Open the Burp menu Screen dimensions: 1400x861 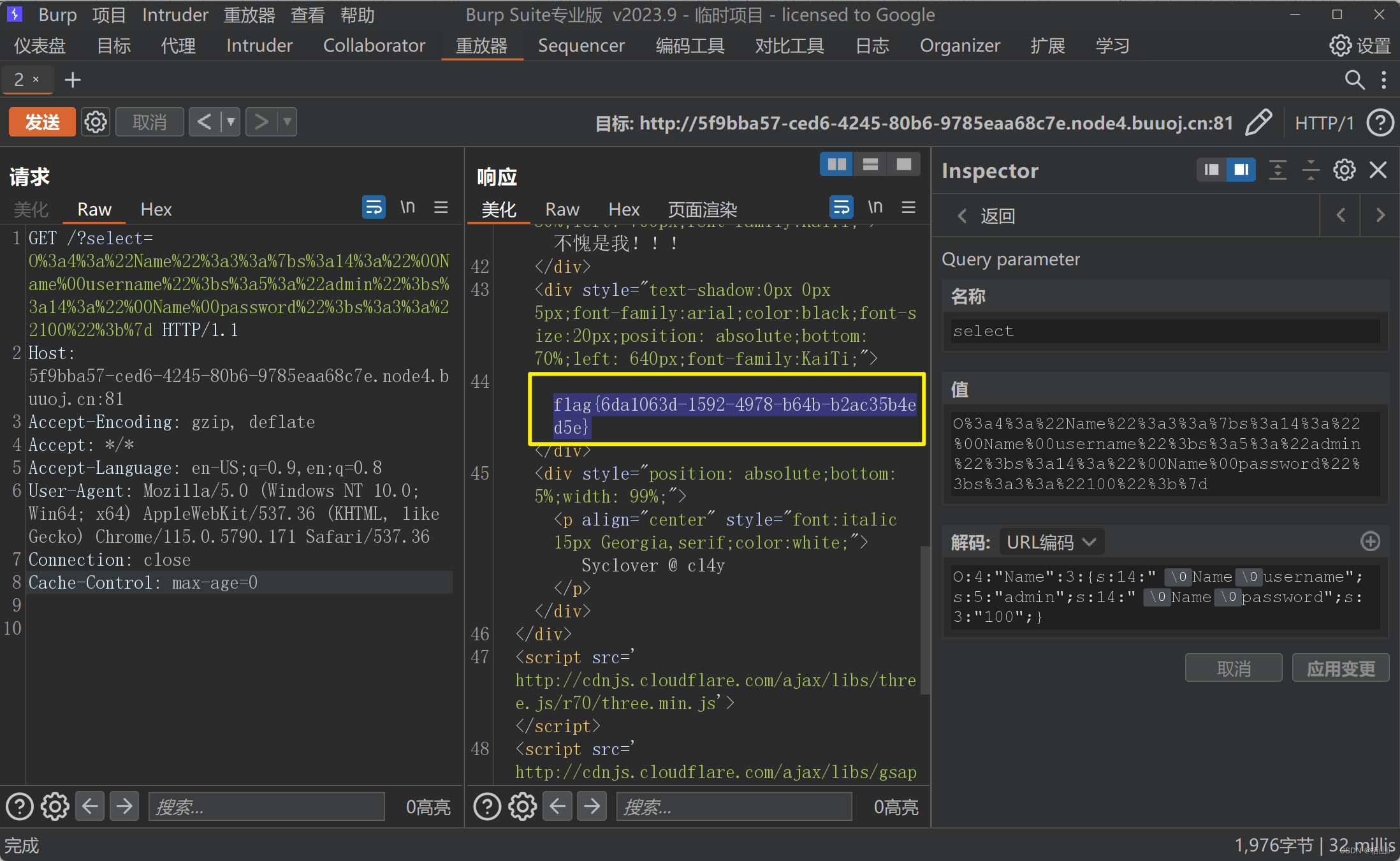click(x=57, y=15)
